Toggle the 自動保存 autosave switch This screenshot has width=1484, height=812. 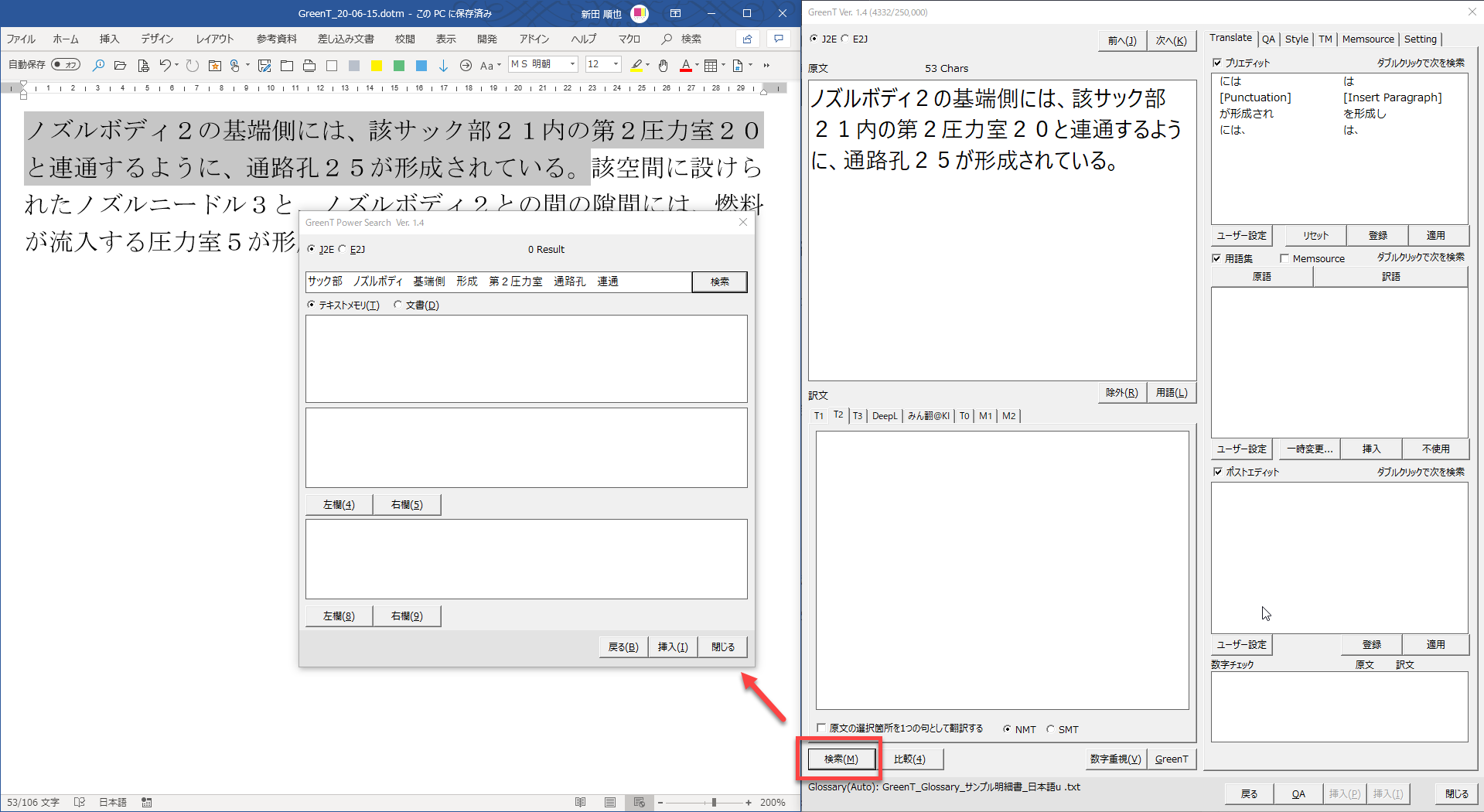66,65
